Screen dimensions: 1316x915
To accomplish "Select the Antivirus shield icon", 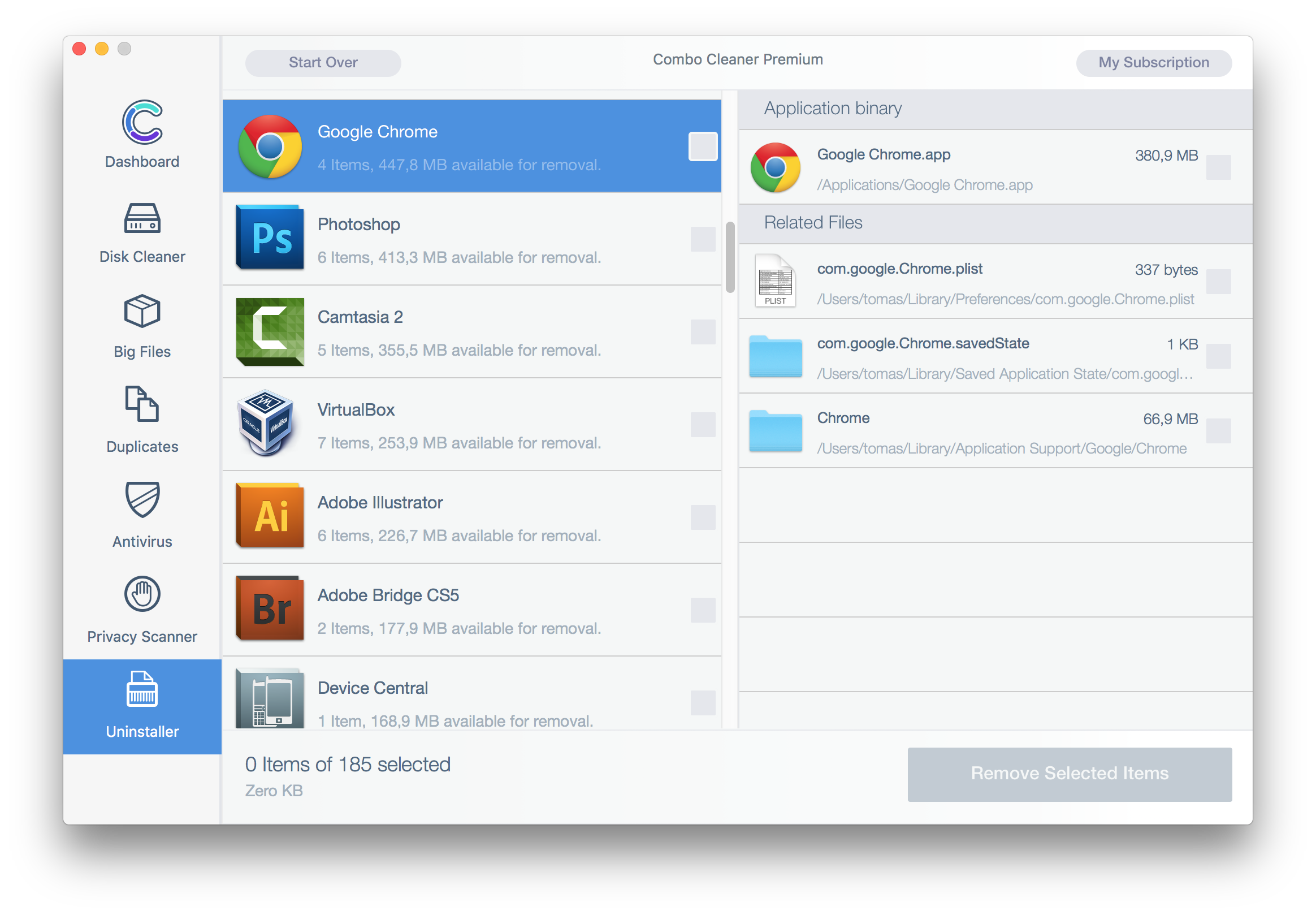I will click(x=142, y=499).
